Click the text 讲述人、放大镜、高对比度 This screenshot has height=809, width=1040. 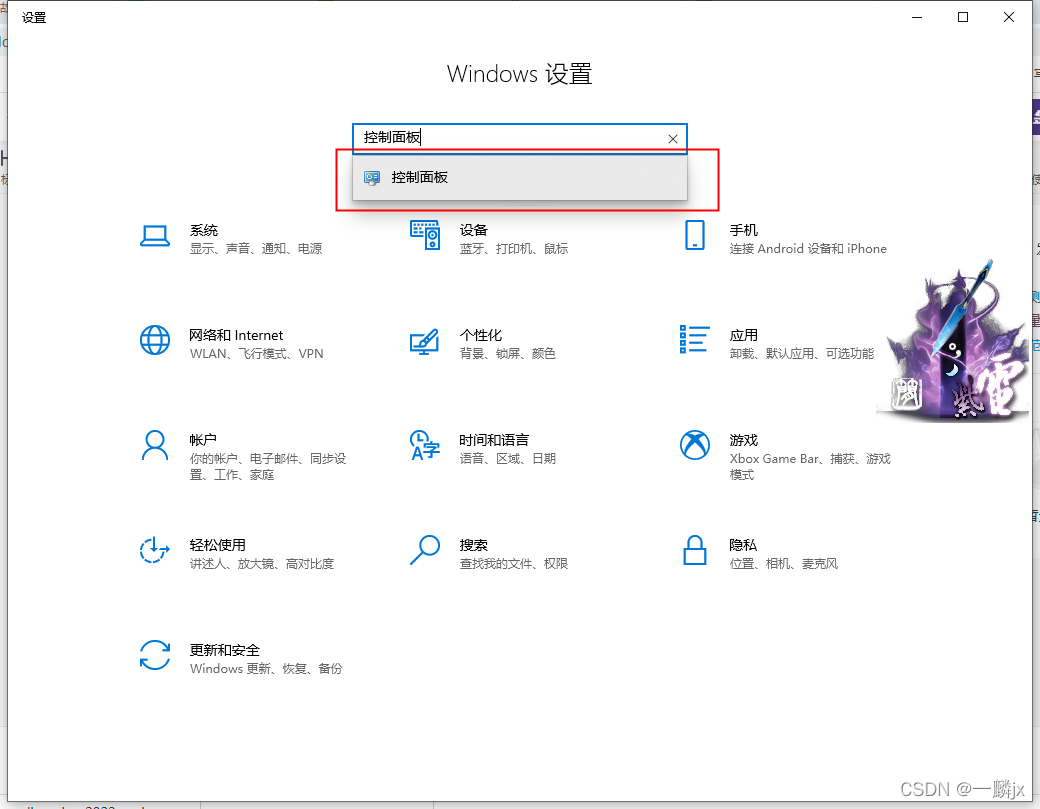[262, 564]
